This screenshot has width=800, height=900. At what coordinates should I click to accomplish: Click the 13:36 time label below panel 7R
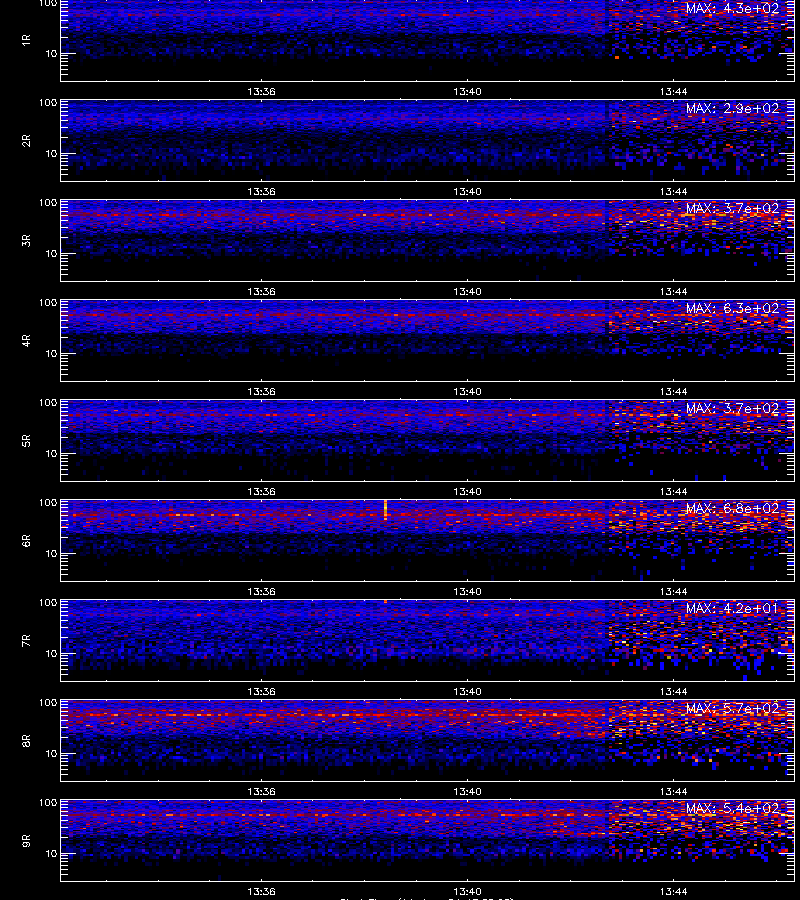tap(261, 692)
